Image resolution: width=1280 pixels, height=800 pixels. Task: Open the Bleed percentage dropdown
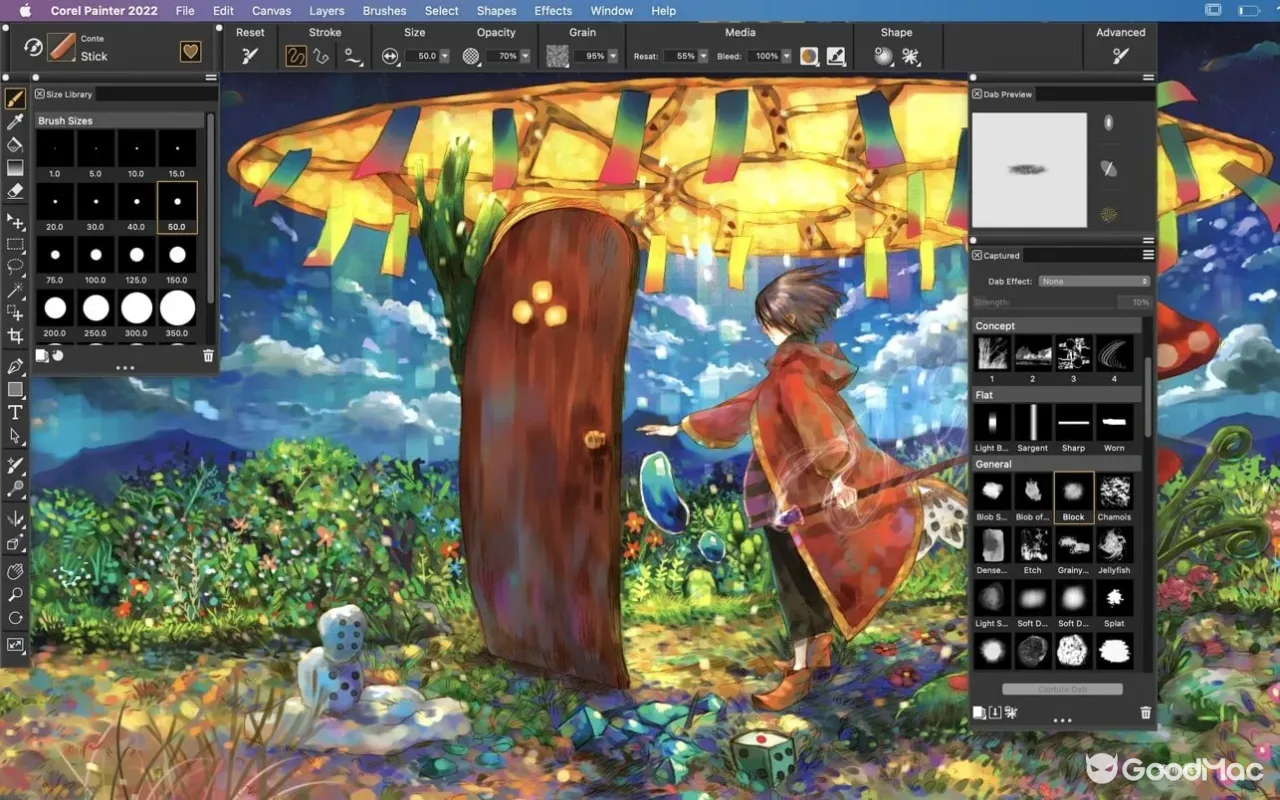point(786,56)
